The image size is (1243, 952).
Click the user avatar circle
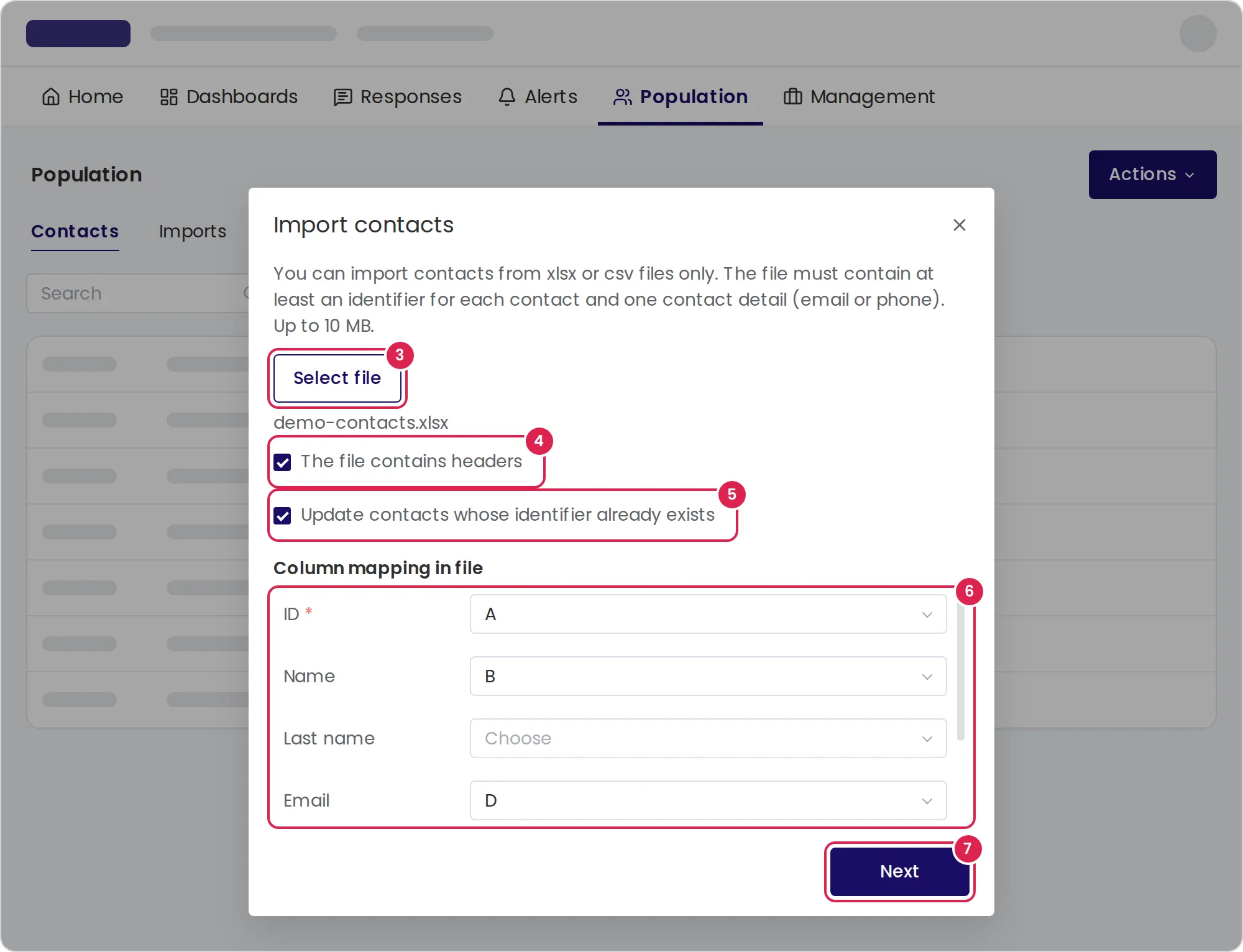click(1198, 34)
